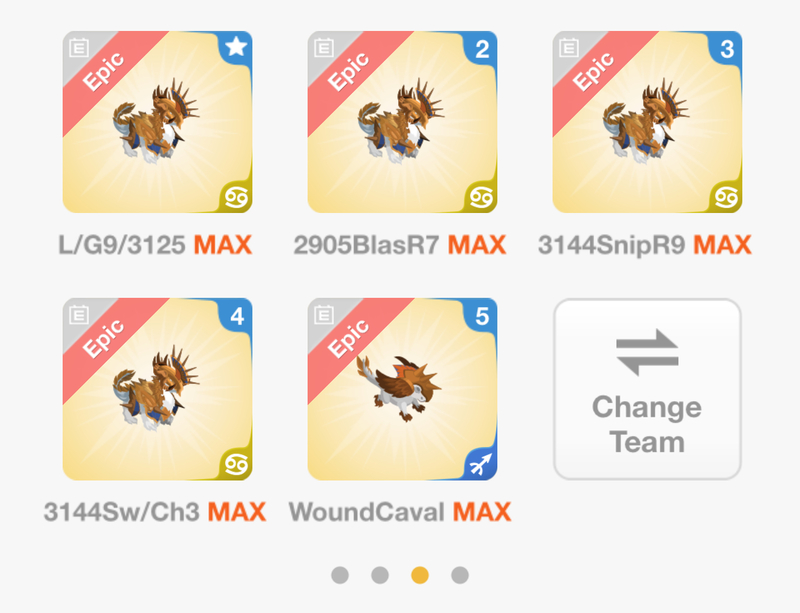Screen dimensions: 800x613
Task: Tap the slot number 3 badge
Action: tap(727, 49)
